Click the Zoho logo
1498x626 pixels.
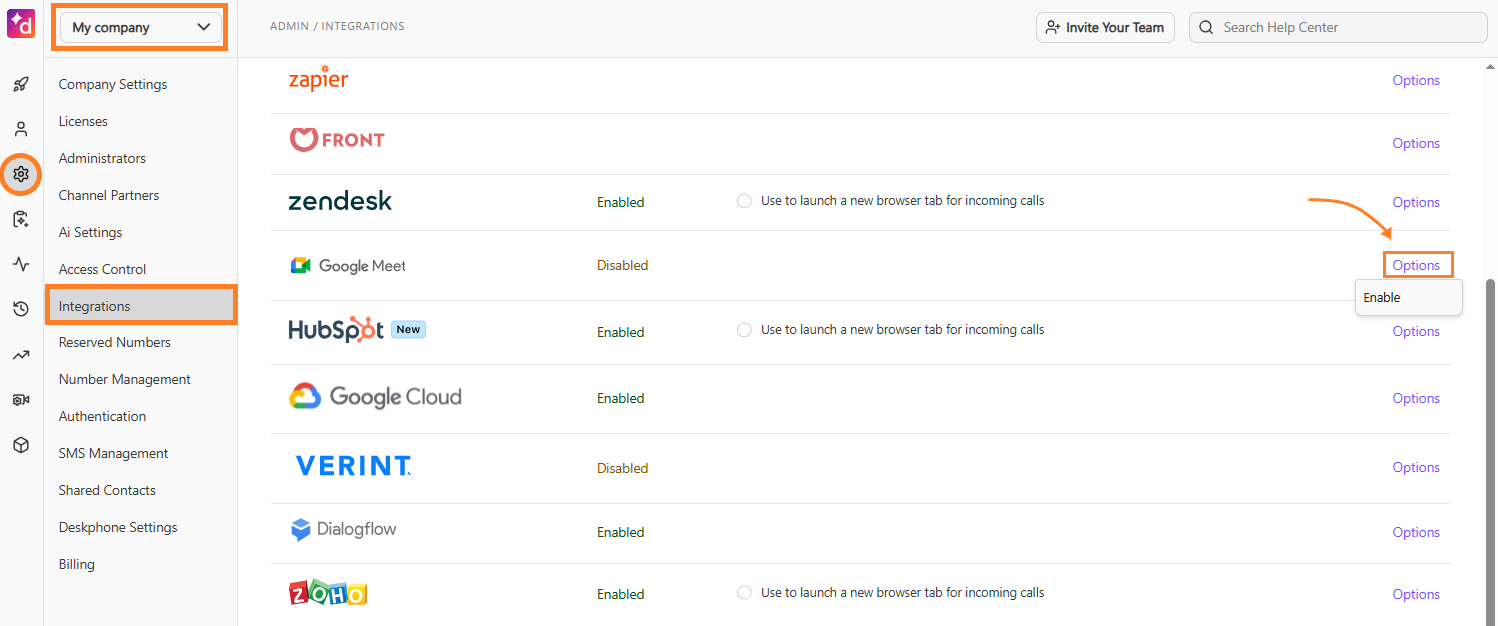click(328, 593)
